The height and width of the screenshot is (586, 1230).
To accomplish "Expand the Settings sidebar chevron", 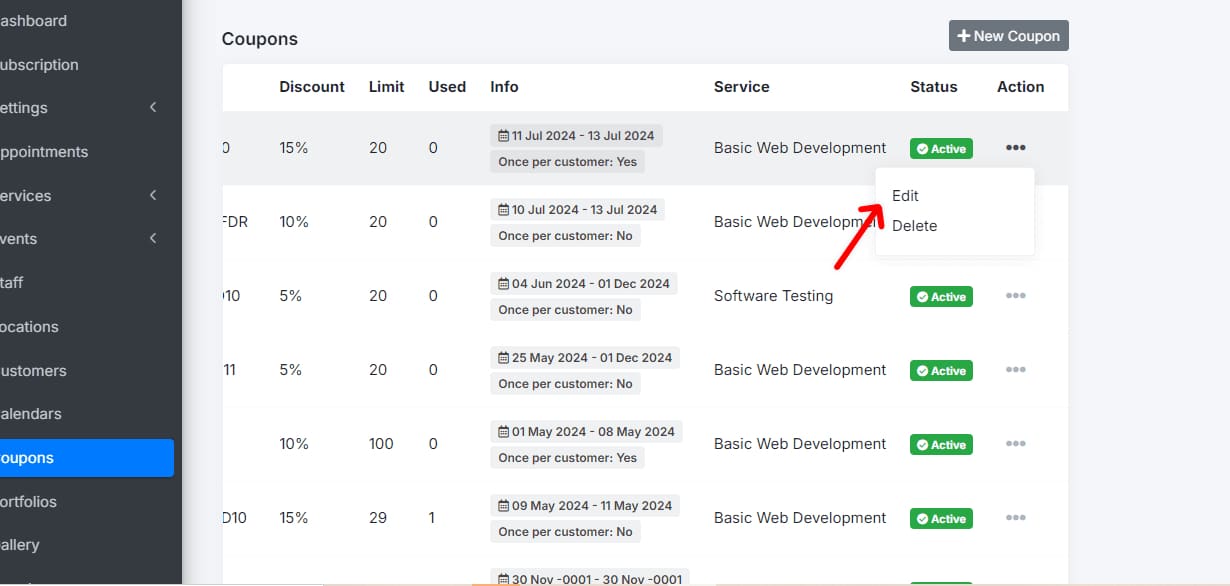I will point(153,108).
